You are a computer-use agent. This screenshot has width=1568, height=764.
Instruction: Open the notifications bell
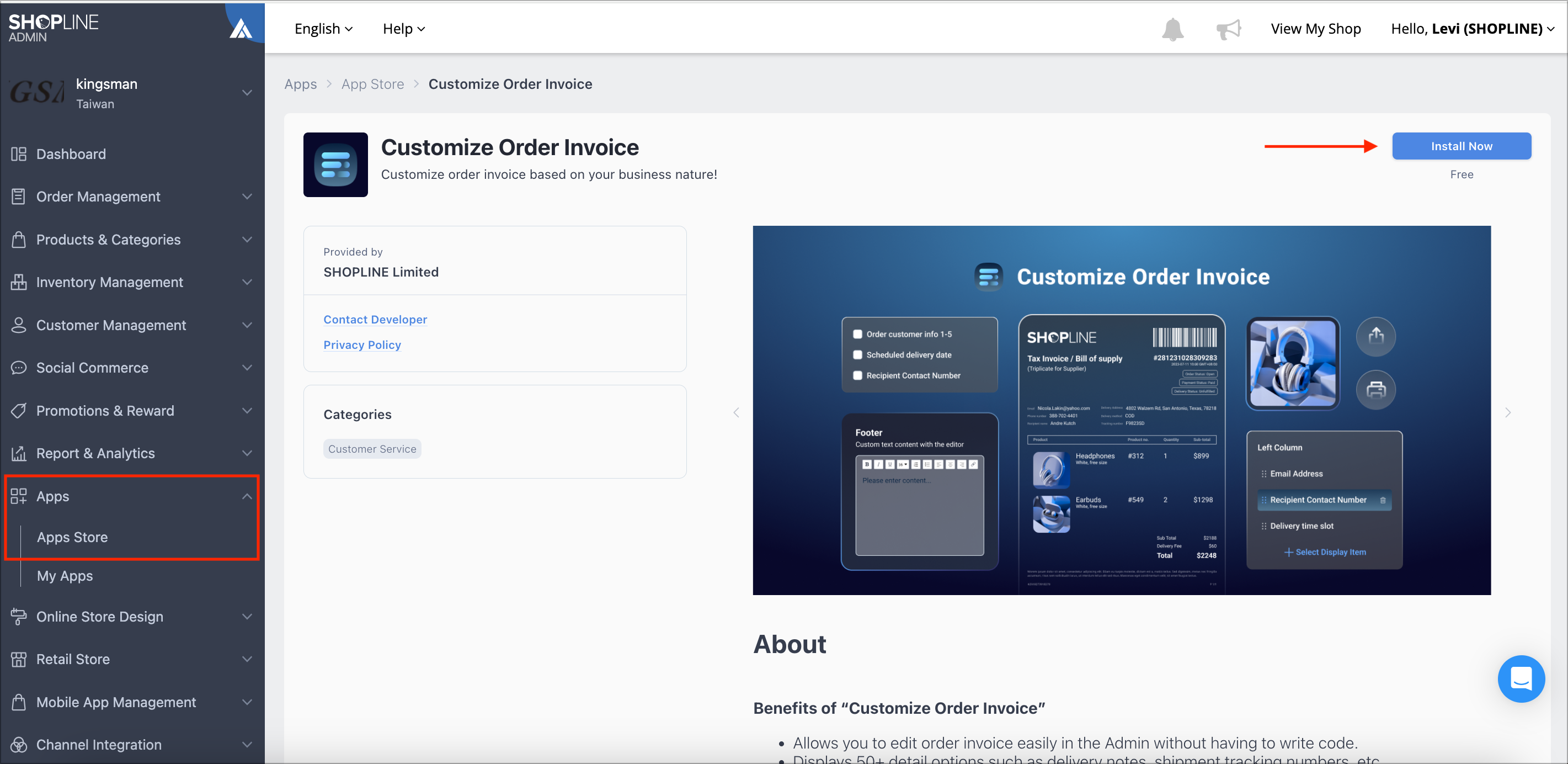click(x=1172, y=29)
